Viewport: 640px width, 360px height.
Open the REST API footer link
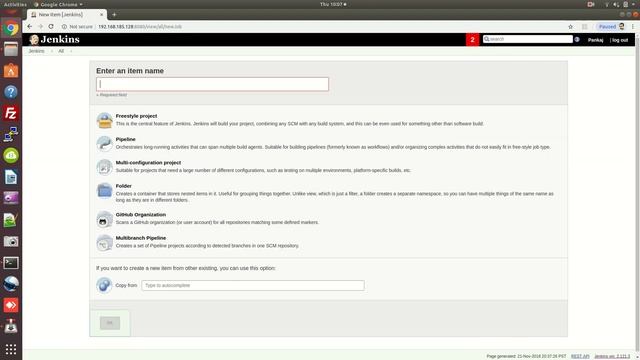pyautogui.click(x=580, y=356)
